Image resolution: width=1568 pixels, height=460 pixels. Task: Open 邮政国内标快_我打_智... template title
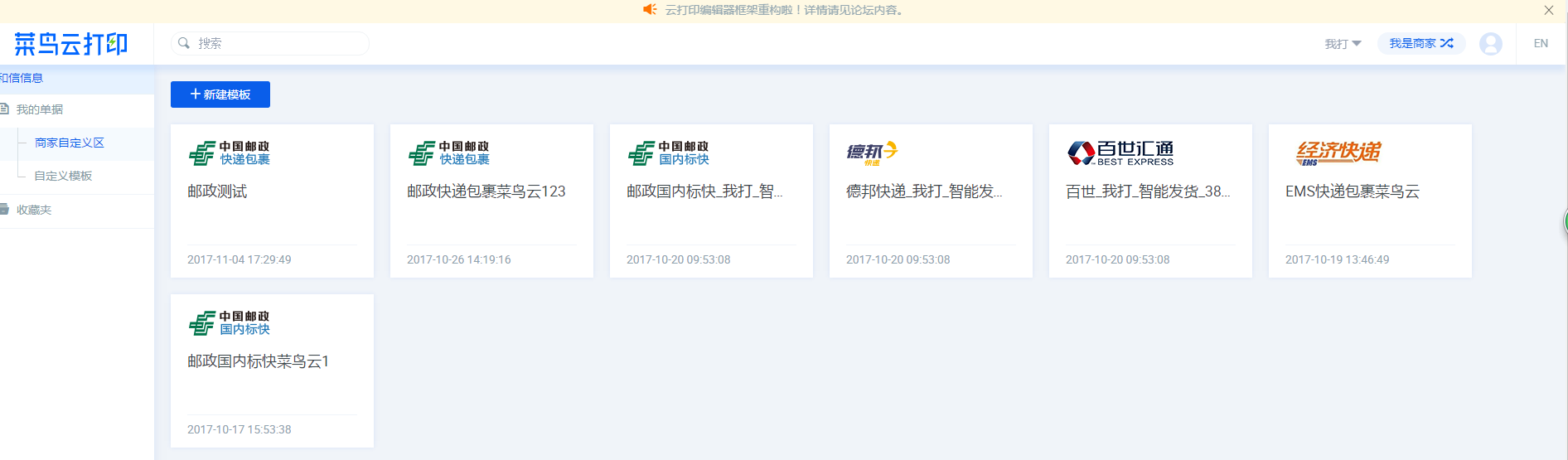click(704, 191)
